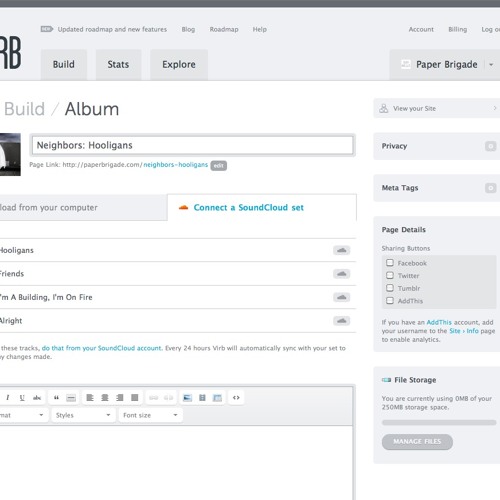Switch to the Stats tab

pos(118,64)
